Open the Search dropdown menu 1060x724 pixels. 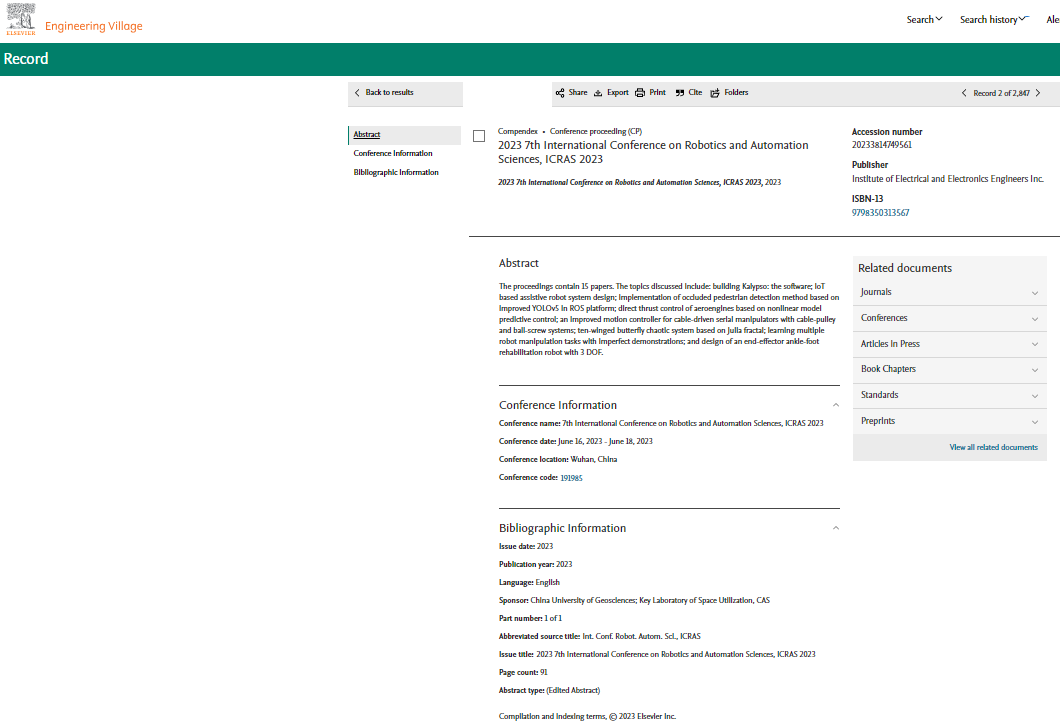pyautogui.click(x=924, y=20)
